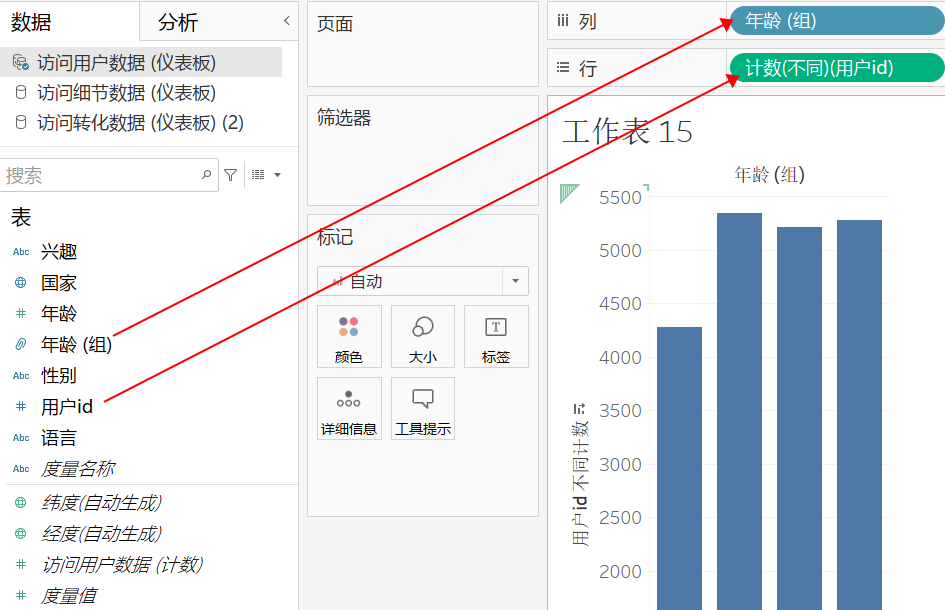Select the 纬度(自动生成) field
The image size is (945, 610).
[102, 503]
